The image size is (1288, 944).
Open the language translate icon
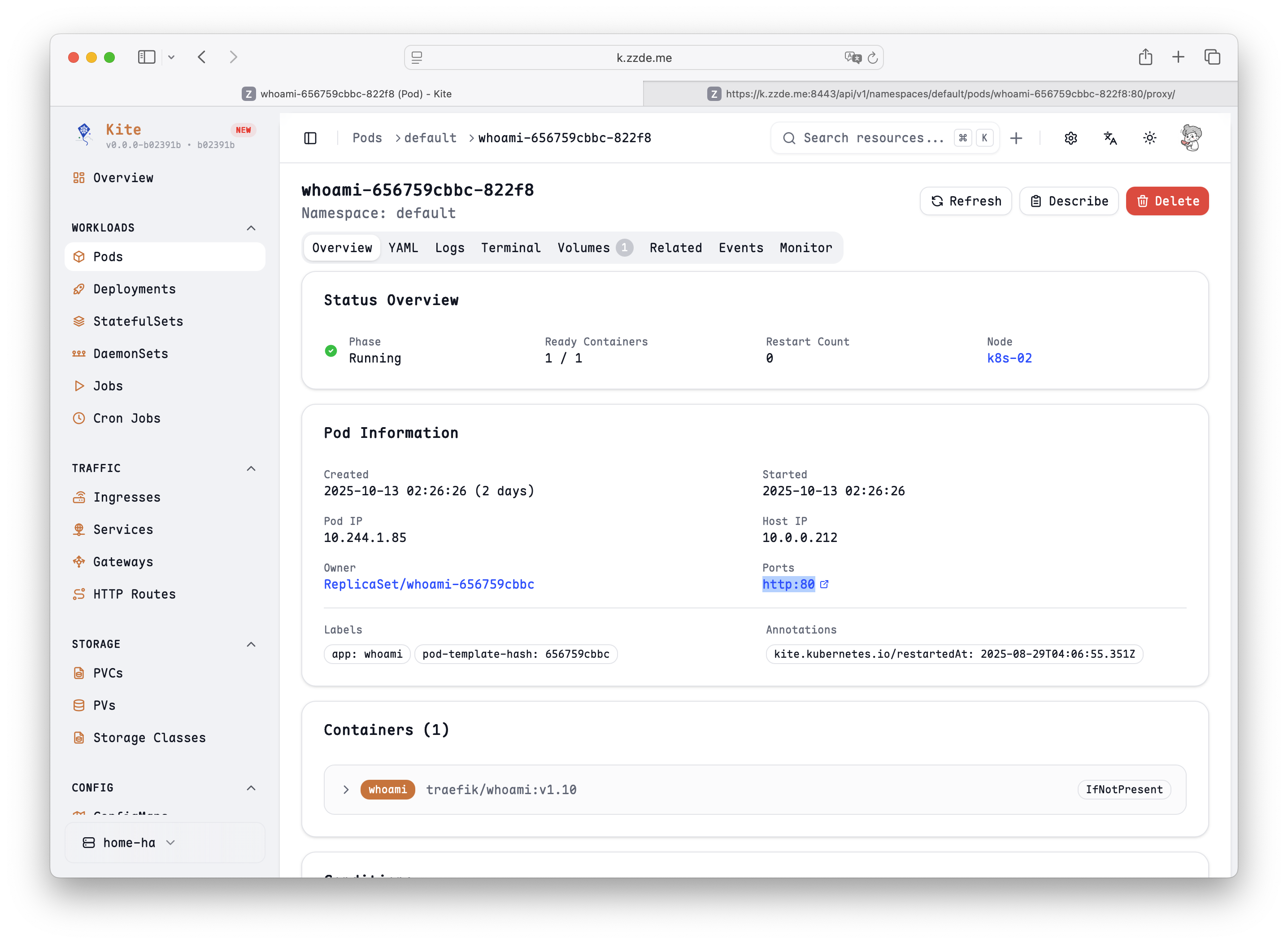click(x=1110, y=138)
